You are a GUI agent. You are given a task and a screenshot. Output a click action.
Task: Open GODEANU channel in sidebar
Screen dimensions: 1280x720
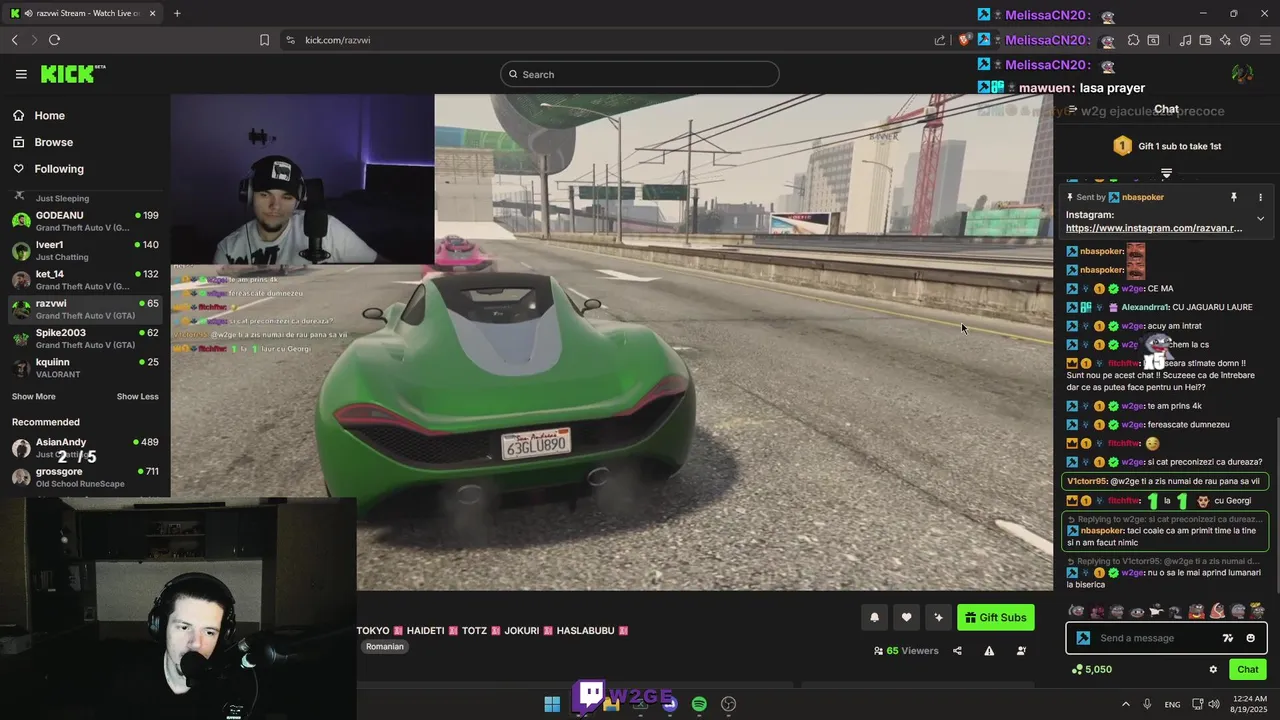point(85,221)
